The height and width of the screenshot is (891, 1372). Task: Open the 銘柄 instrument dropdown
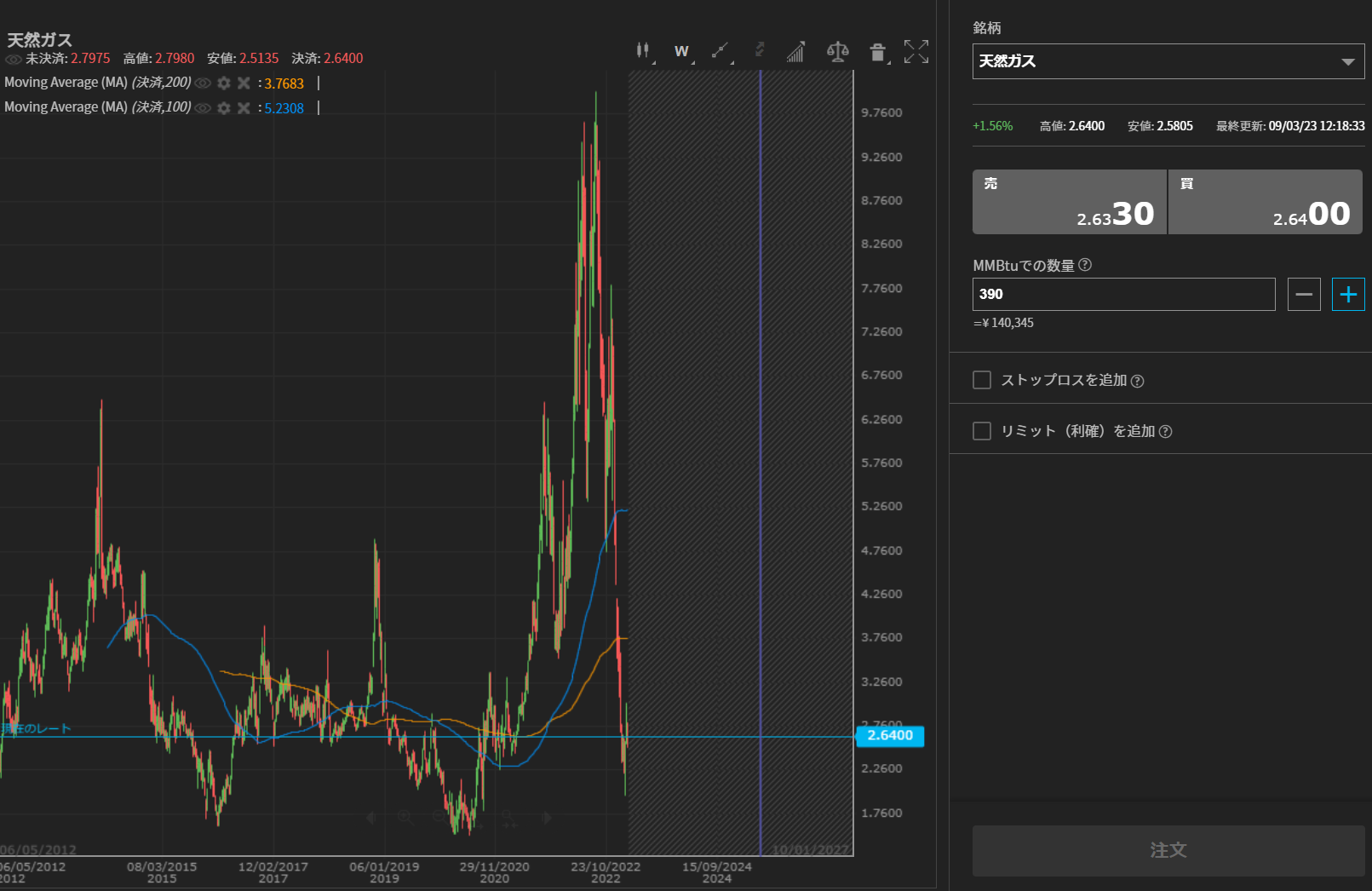click(1168, 61)
